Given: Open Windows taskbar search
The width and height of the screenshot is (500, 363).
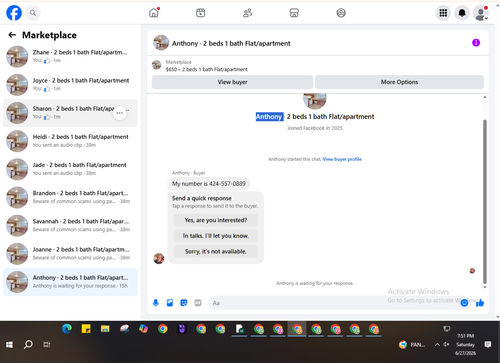Looking at the screenshot, I should click(28, 345).
